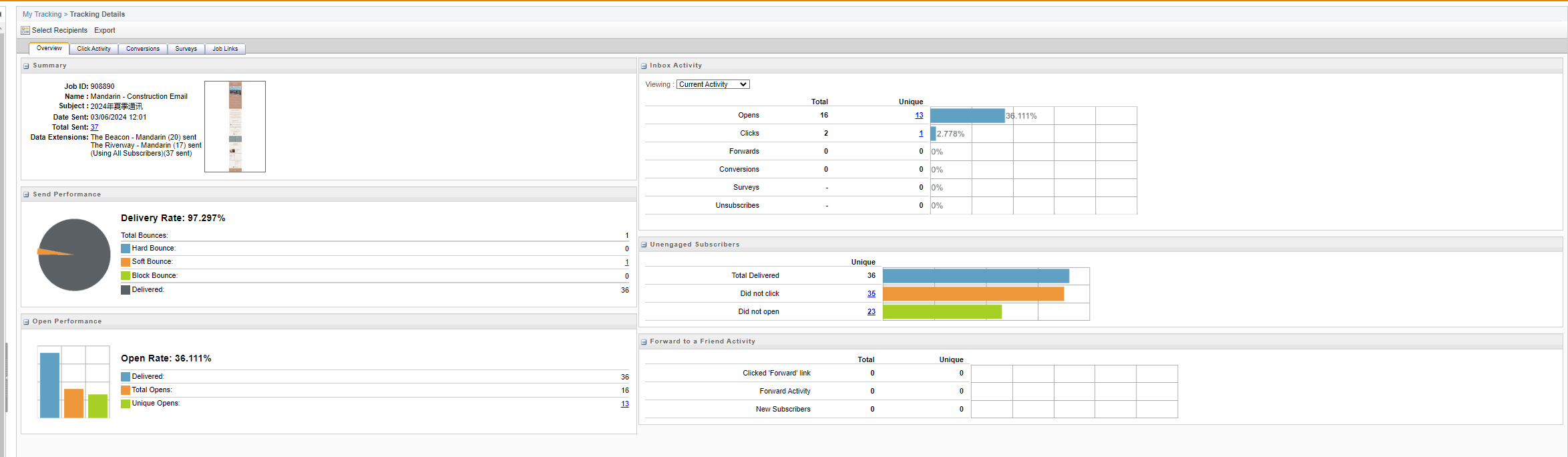Open the Job Links tab
The image size is (1568, 457).
click(x=225, y=49)
